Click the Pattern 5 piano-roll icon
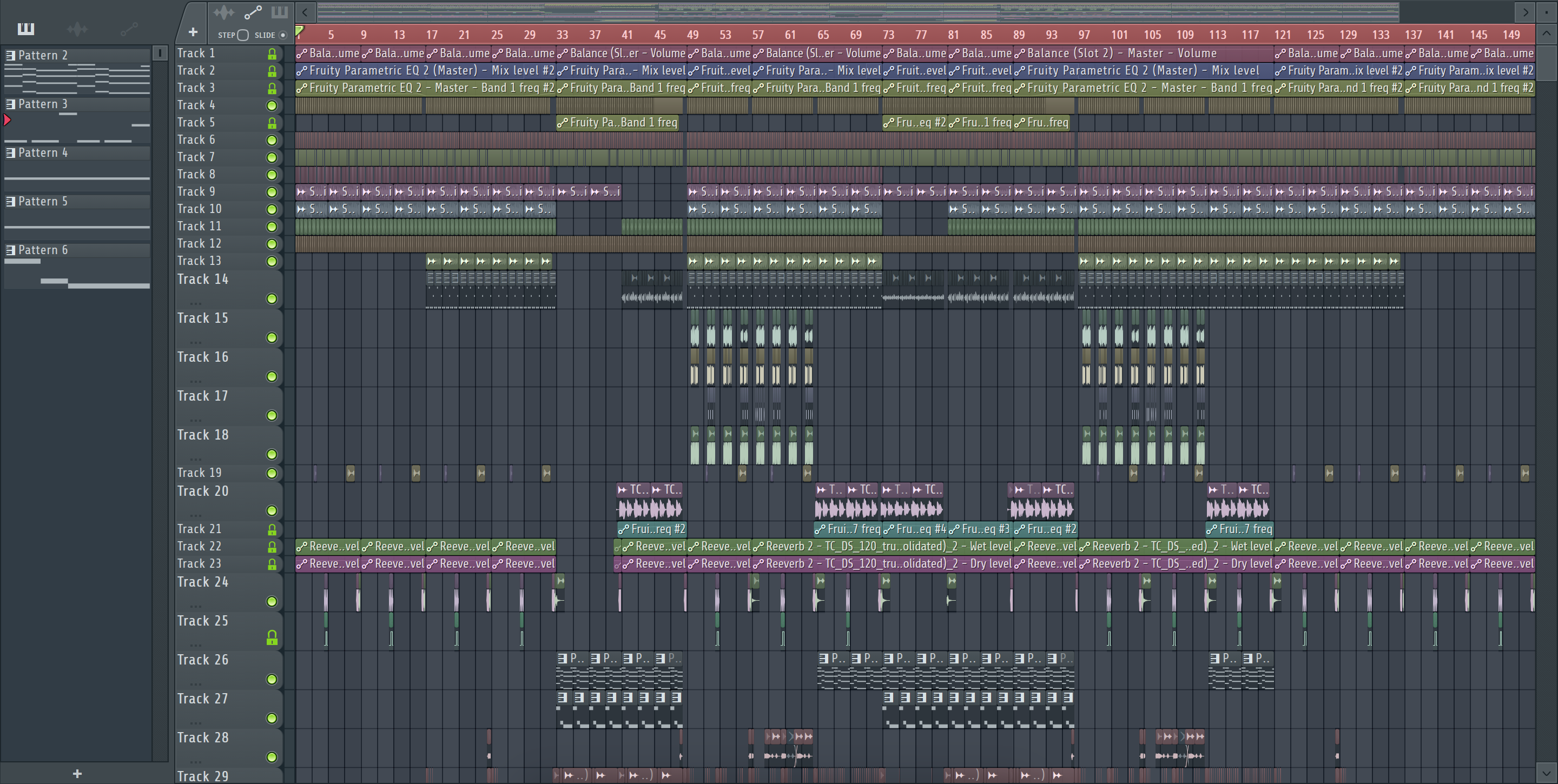 point(10,201)
